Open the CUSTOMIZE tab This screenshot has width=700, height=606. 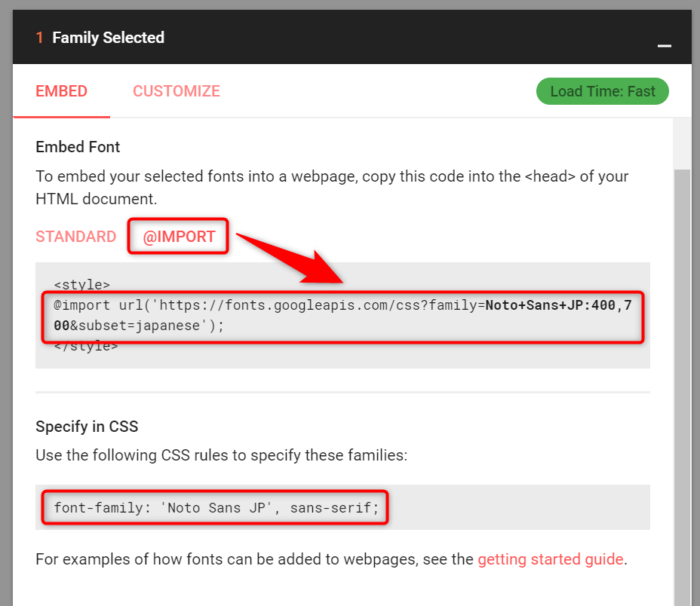point(176,91)
